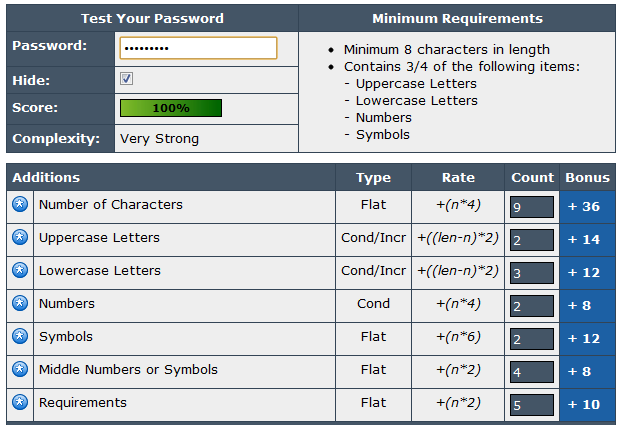
Task: Select the Middle Numbers or Symbols count box
Action: (x=532, y=372)
